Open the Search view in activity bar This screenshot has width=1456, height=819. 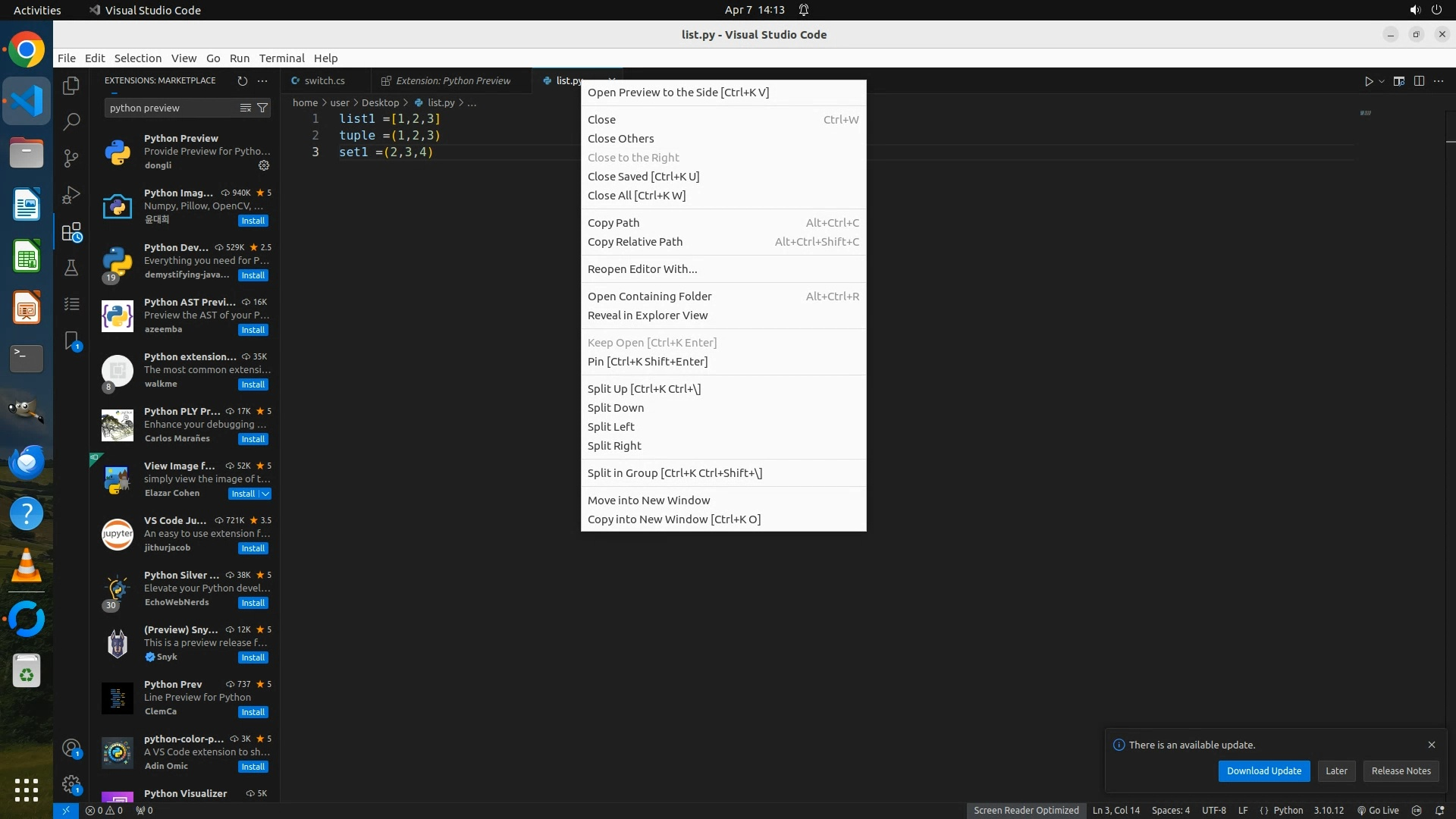pyautogui.click(x=71, y=121)
